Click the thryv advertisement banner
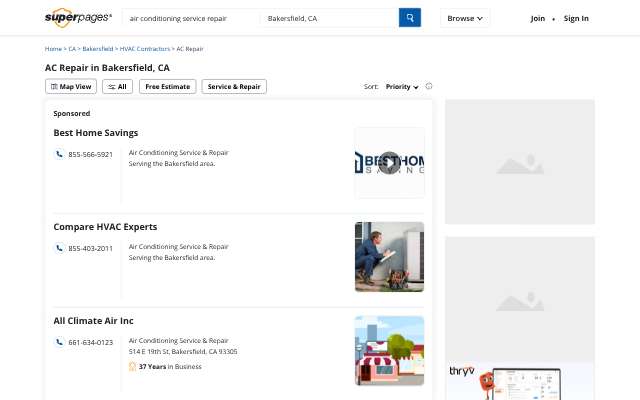640x400 pixels. (520, 381)
